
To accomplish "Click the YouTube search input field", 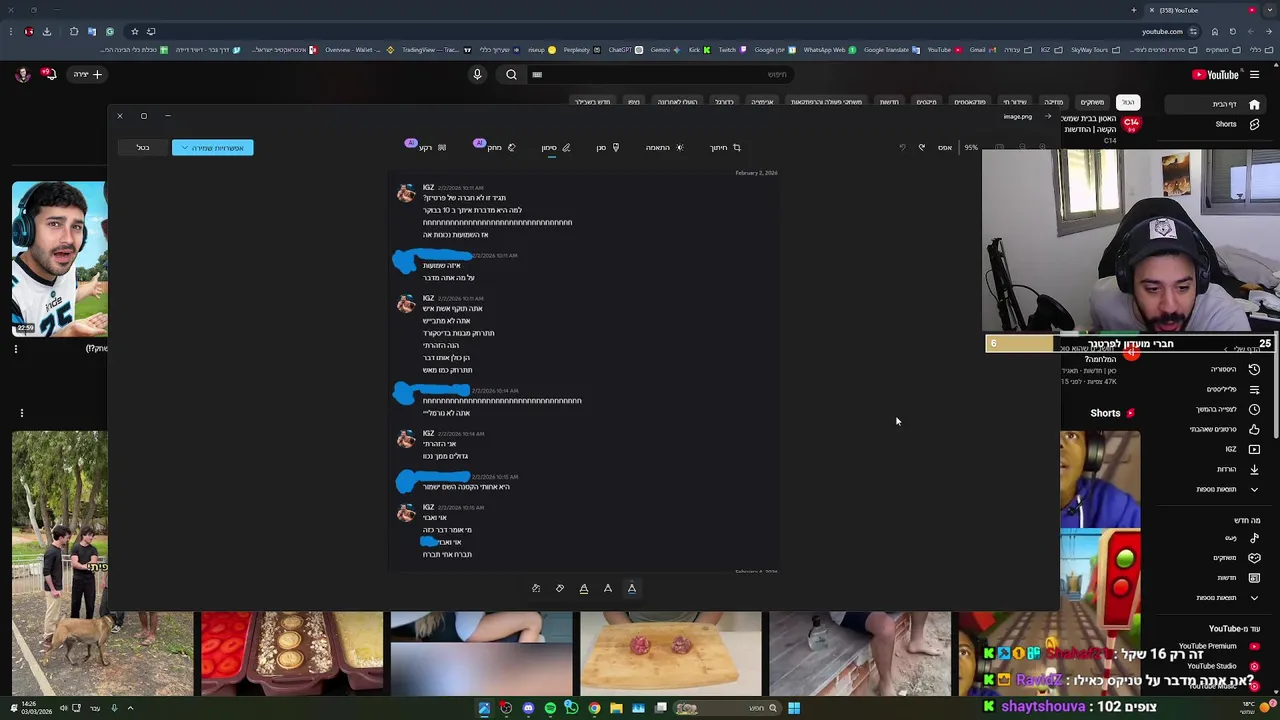I will point(660,74).
